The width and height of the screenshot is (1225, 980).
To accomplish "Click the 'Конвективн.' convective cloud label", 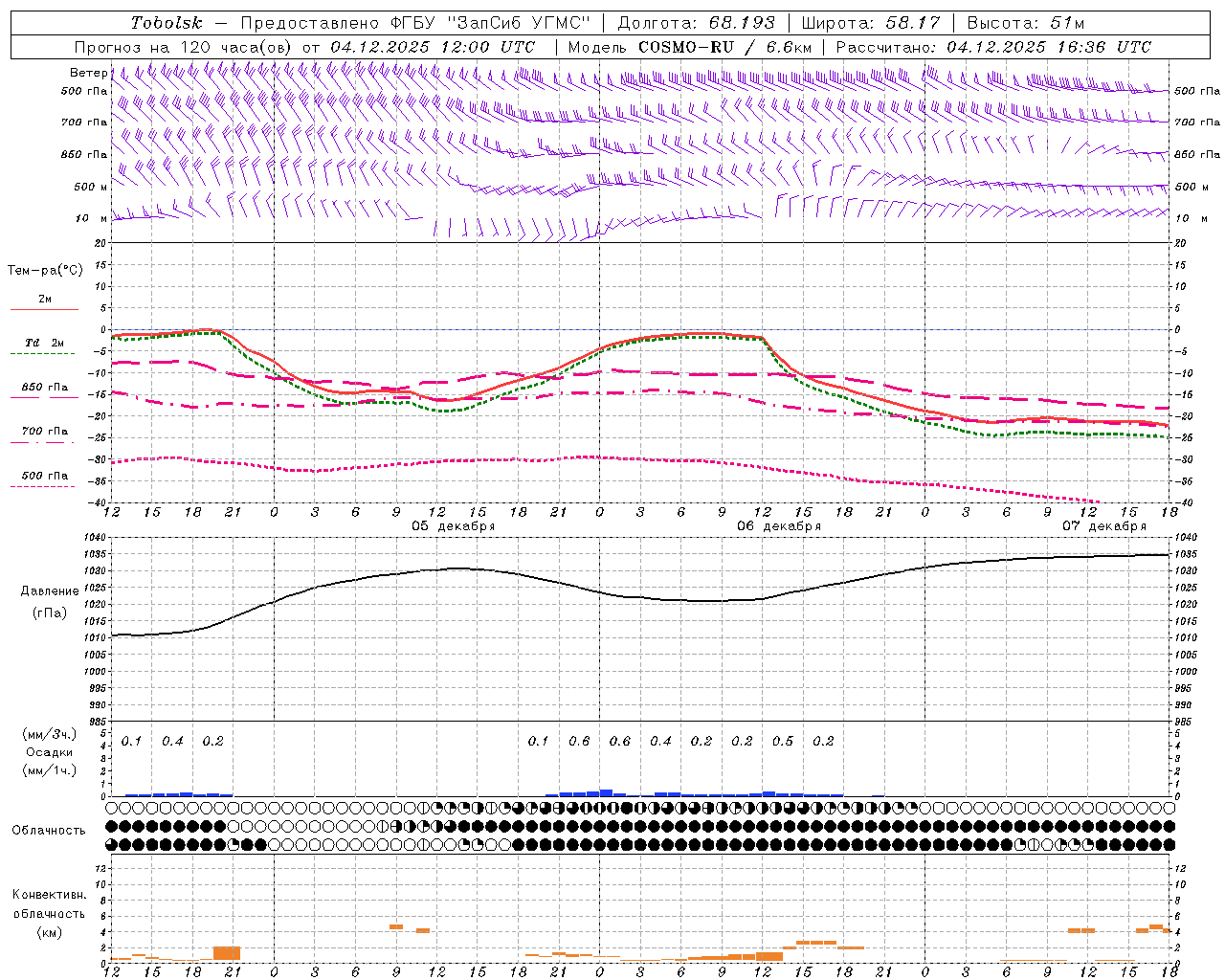I will [50, 895].
